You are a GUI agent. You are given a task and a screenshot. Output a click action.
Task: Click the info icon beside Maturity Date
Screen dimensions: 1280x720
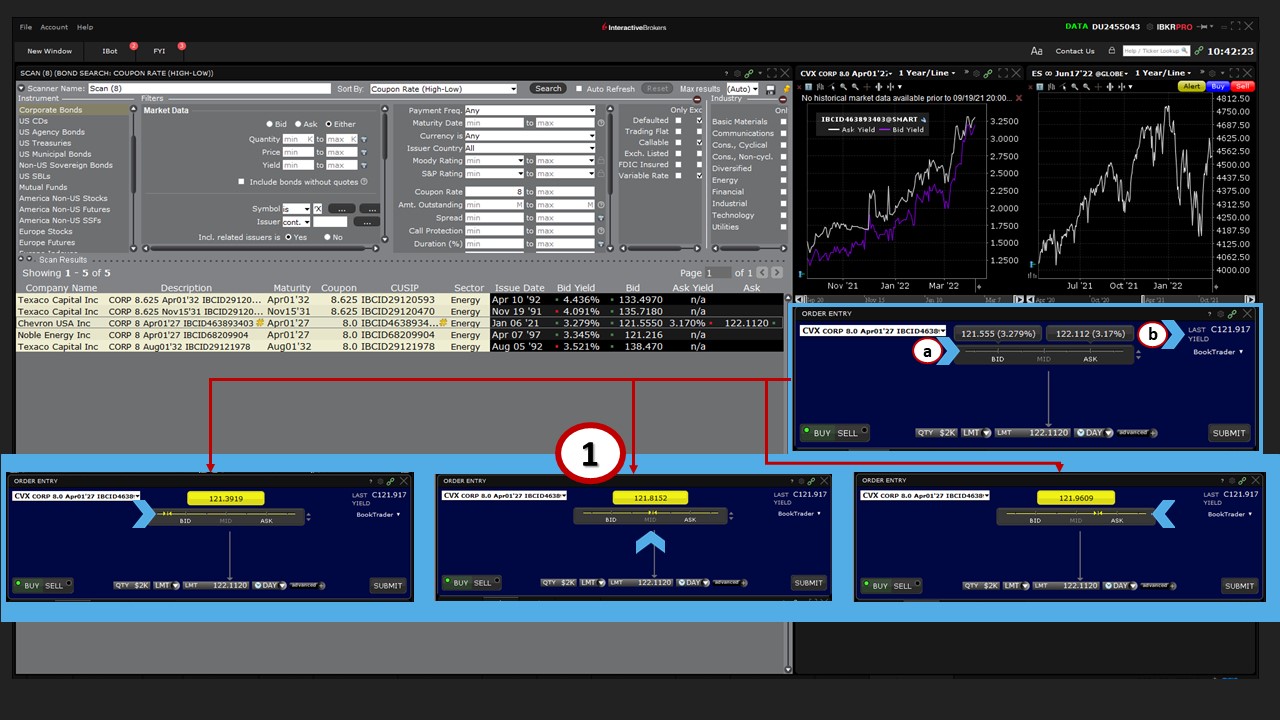601,123
